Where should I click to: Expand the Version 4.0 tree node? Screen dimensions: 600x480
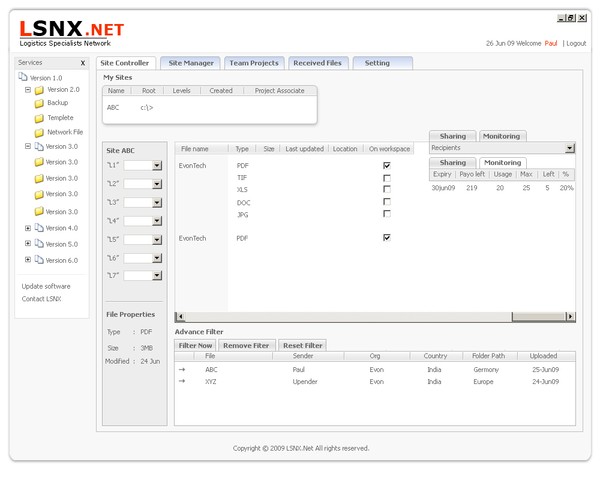(x=28, y=228)
